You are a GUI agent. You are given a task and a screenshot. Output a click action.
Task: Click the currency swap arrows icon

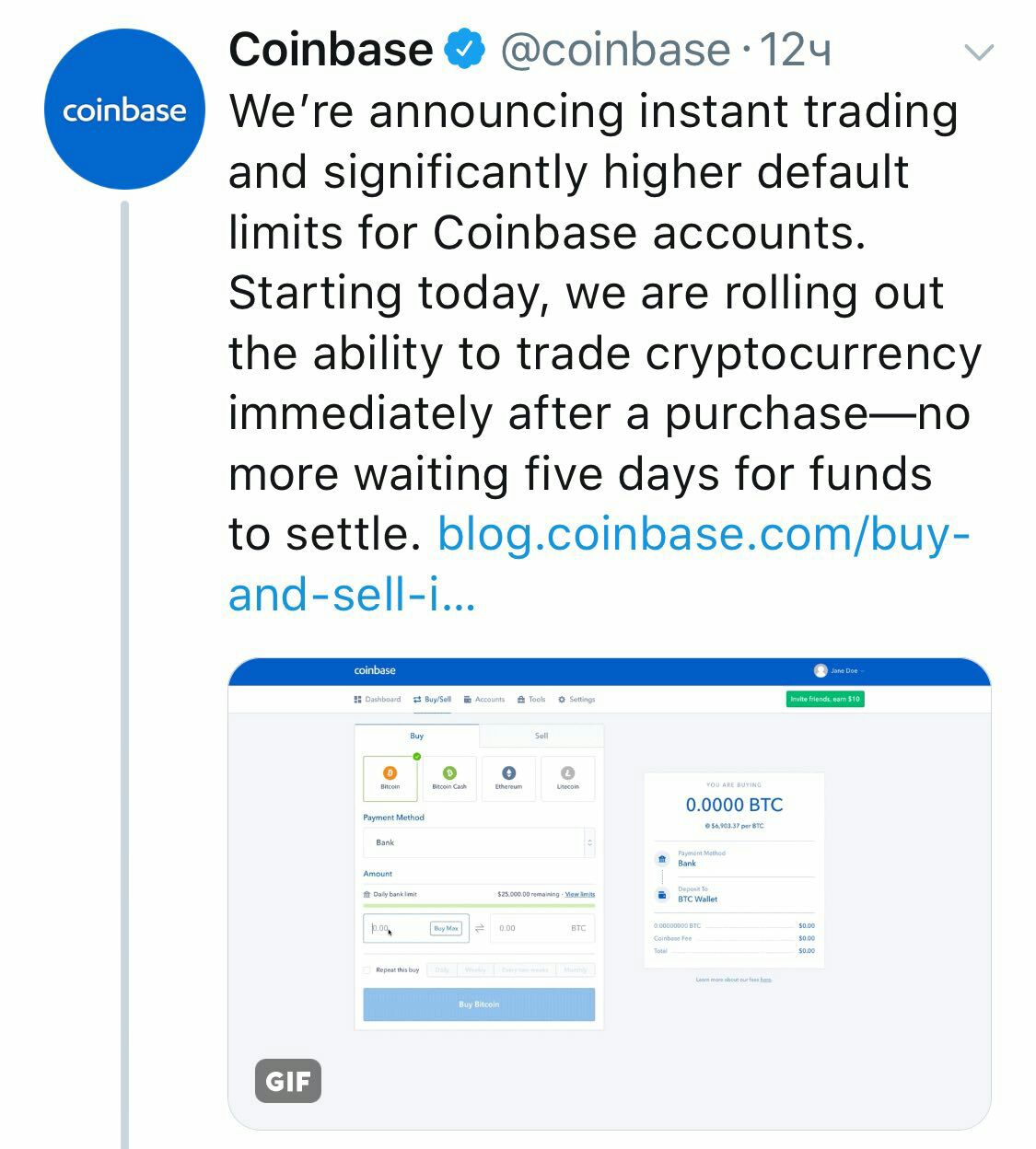click(x=480, y=928)
